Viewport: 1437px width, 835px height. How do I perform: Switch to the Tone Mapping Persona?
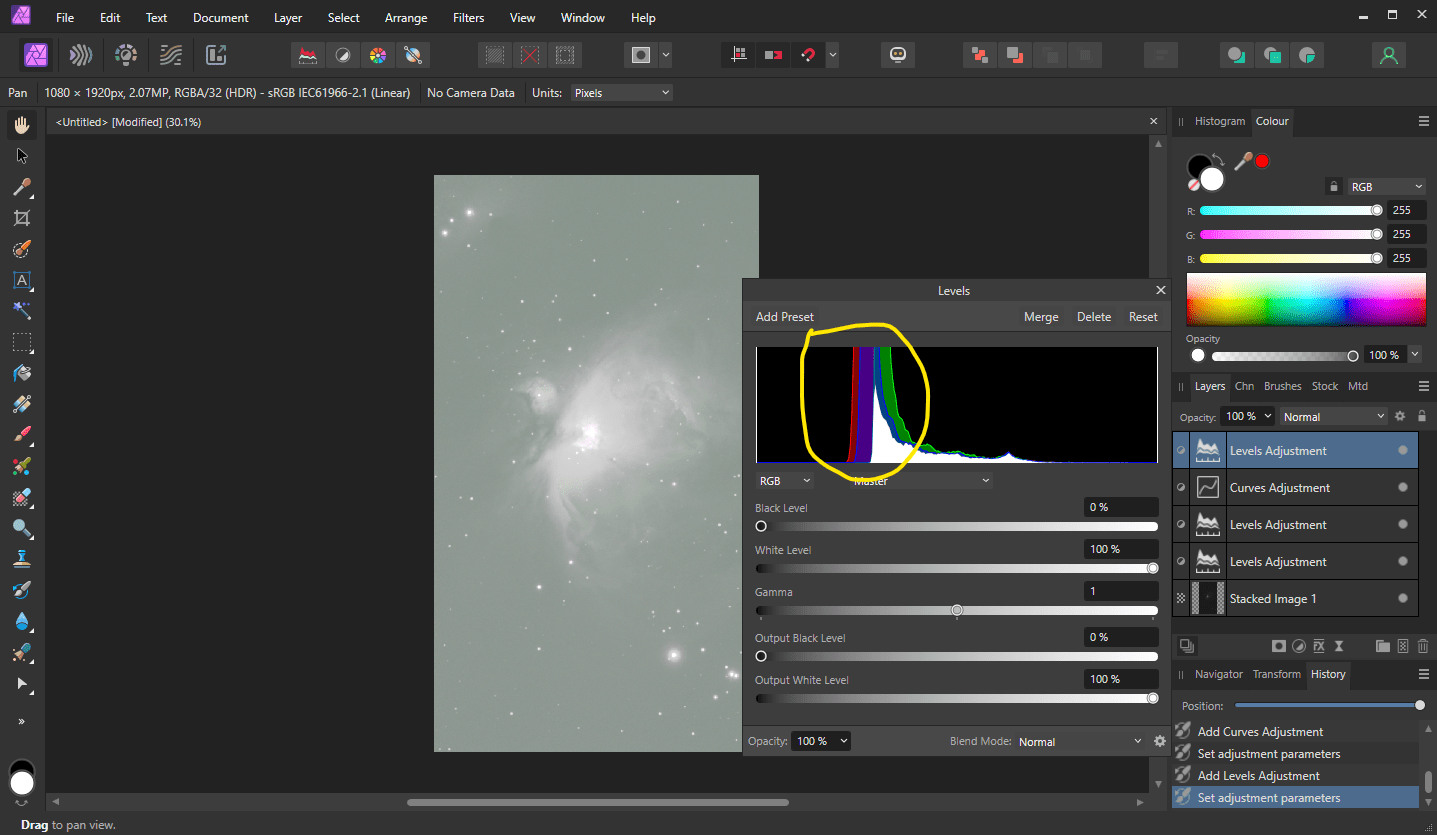pos(172,55)
